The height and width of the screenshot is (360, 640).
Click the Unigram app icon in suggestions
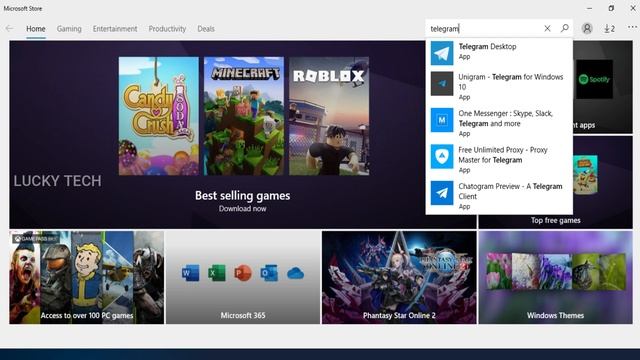tap(442, 84)
